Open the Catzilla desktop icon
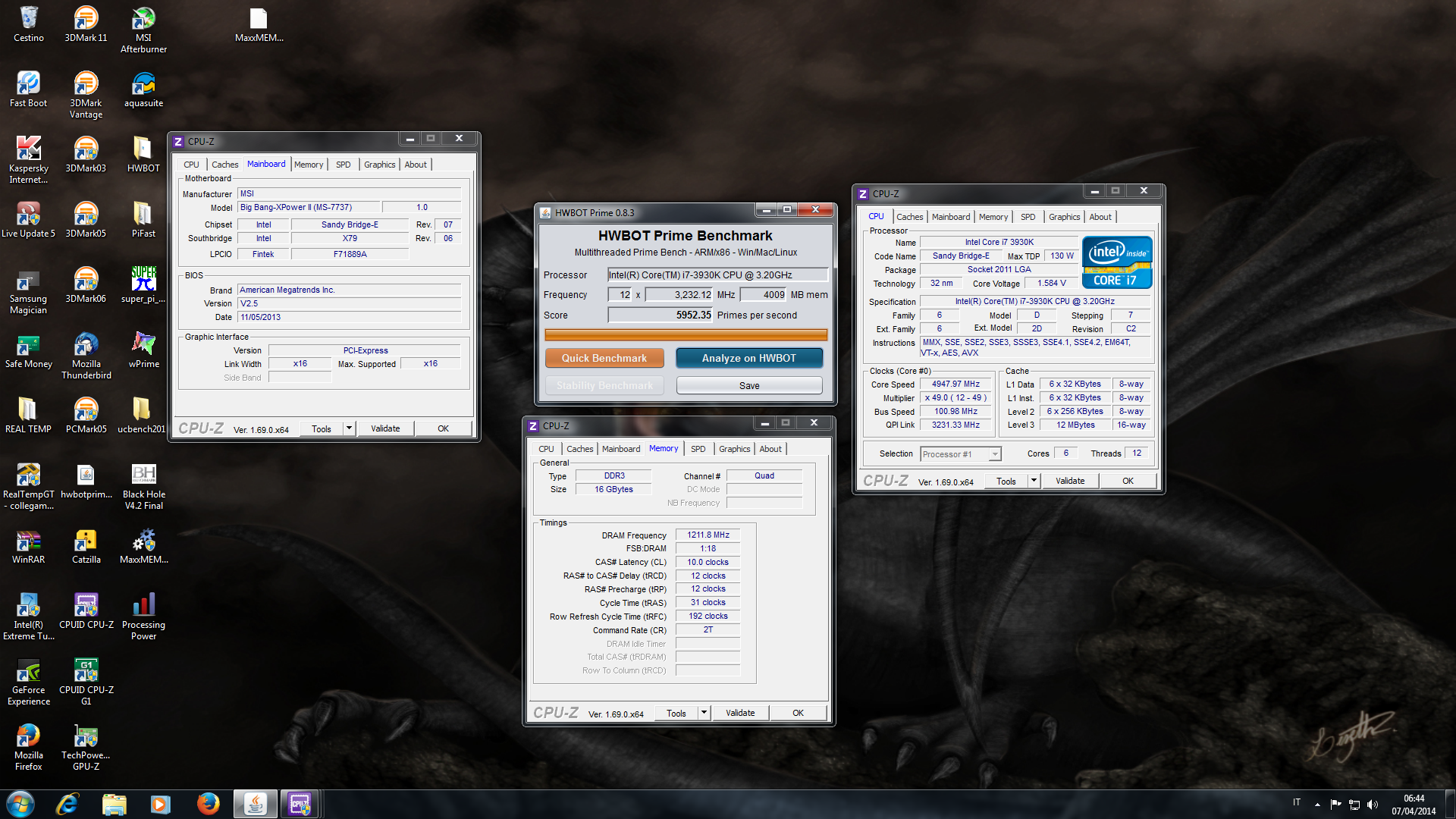The width and height of the screenshot is (1456, 819). coord(86,545)
